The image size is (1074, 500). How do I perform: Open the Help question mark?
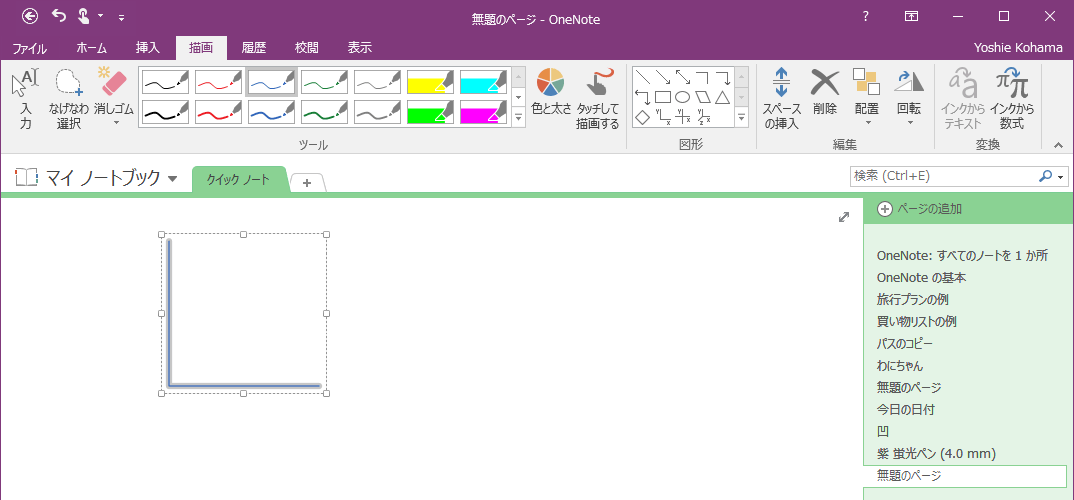pyautogui.click(x=866, y=16)
